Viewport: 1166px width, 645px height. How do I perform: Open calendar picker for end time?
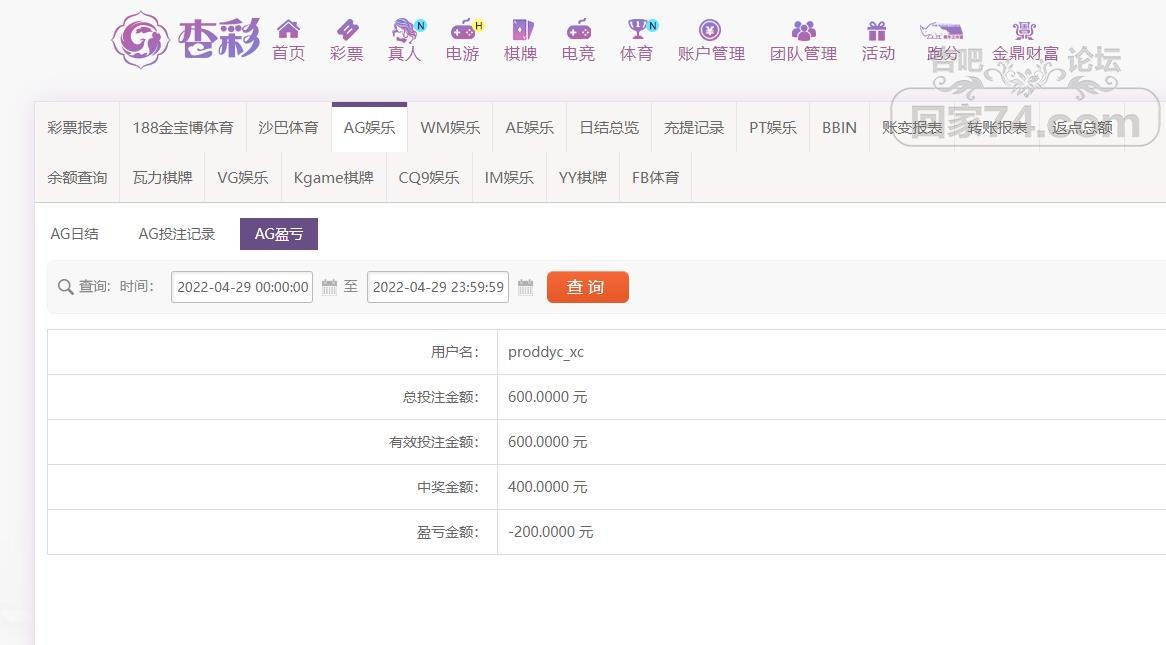[x=525, y=287]
